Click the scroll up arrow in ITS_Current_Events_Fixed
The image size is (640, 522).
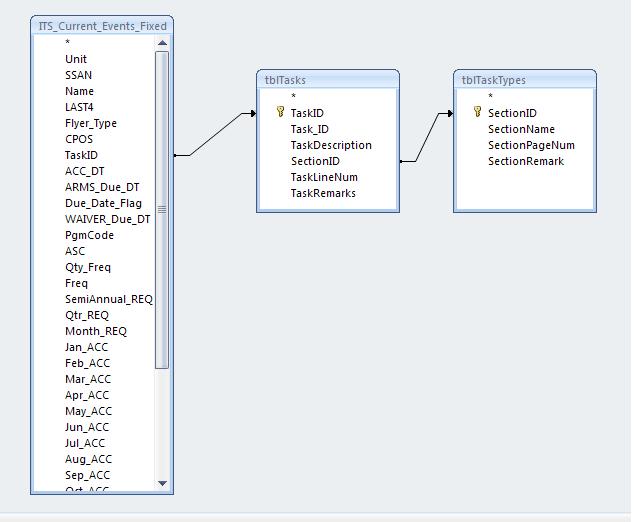(162, 43)
